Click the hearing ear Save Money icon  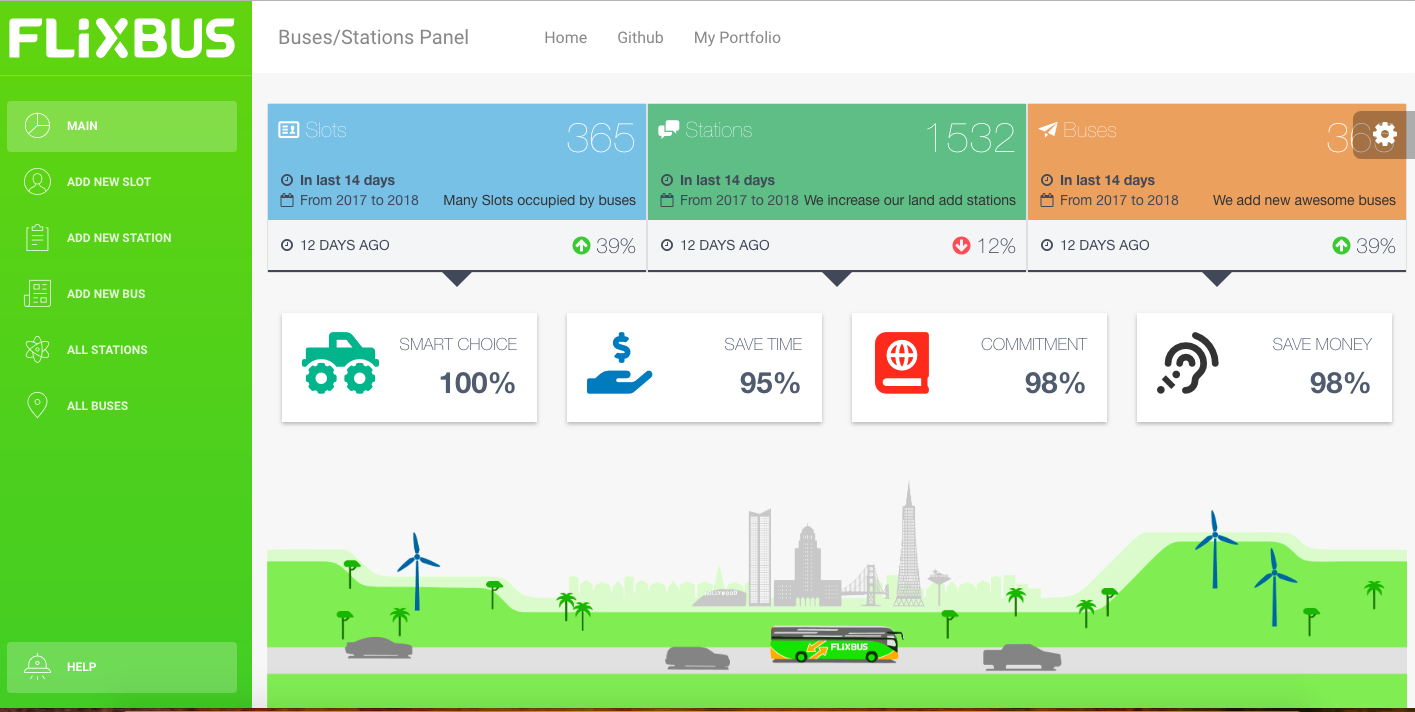tap(1188, 363)
